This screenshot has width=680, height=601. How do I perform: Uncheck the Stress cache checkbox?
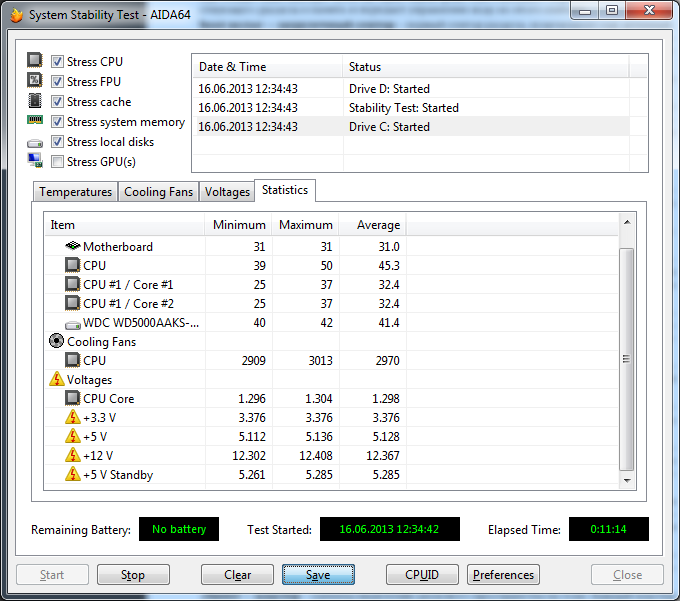57,101
